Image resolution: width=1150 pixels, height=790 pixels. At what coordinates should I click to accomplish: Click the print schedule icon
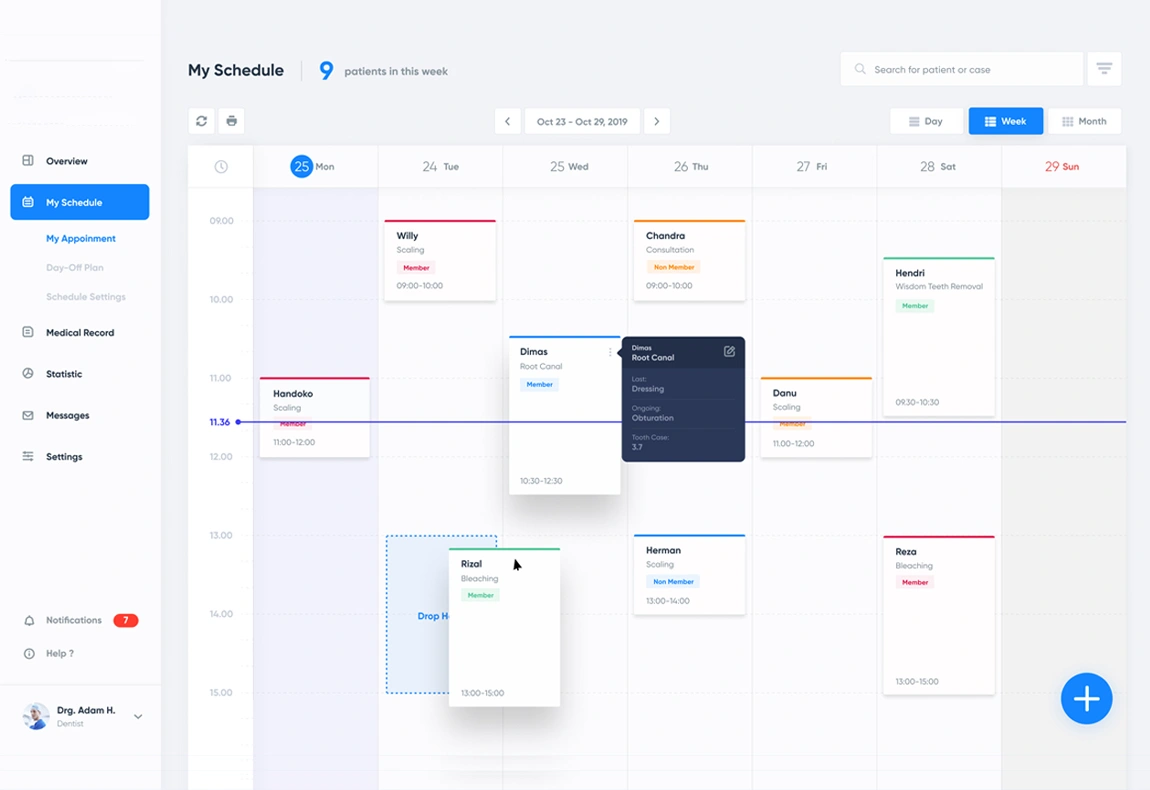(x=231, y=120)
